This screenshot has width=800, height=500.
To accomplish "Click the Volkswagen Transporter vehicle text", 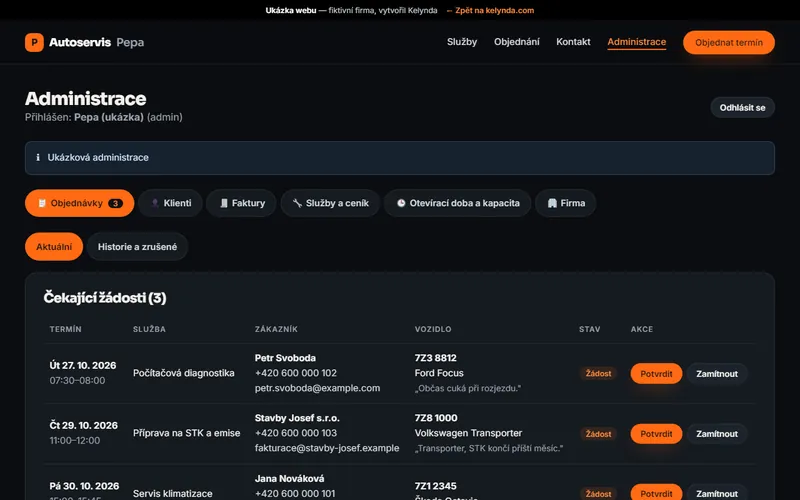I will (x=468, y=433).
